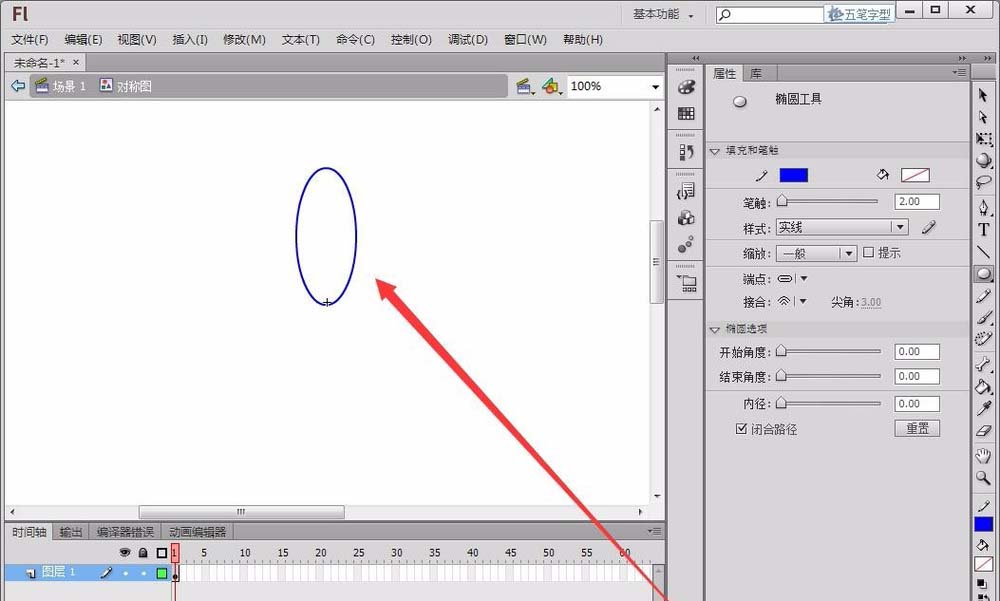Viewport: 1000px width, 601px height.
Task: Open the Components panel icon
Action: [686, 218]
